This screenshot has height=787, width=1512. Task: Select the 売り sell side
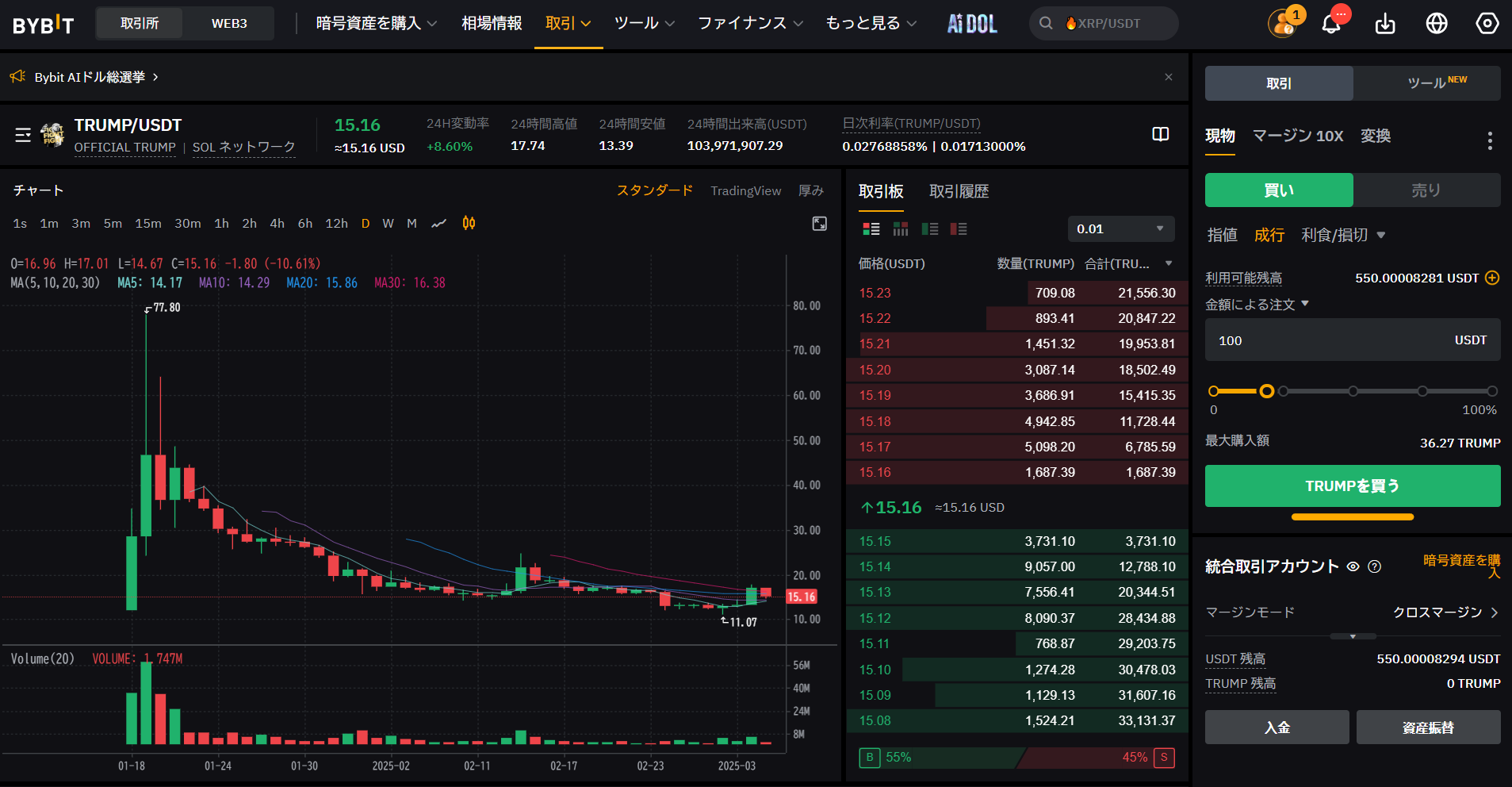(1426, 190)
